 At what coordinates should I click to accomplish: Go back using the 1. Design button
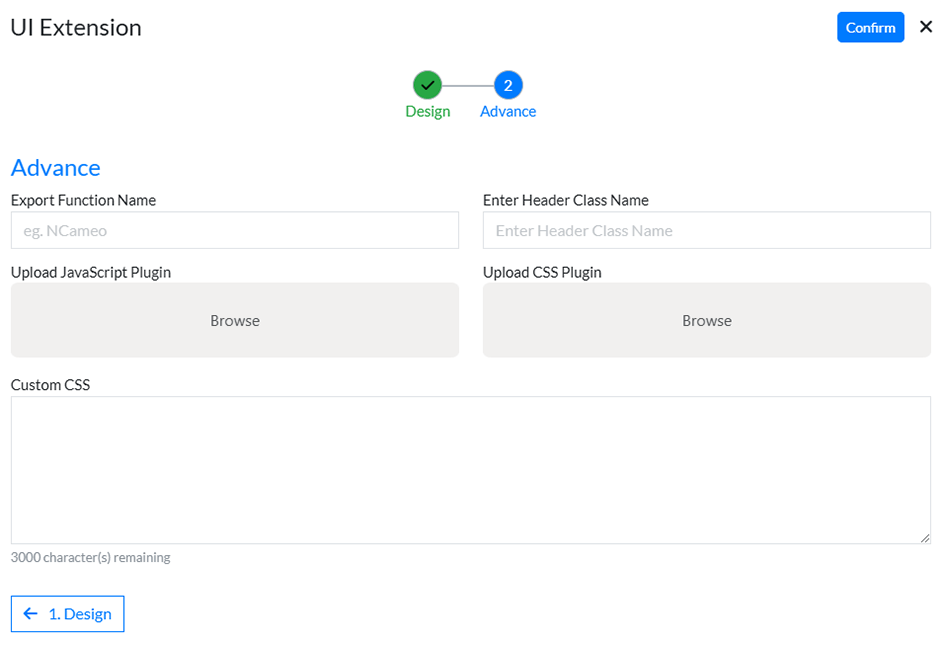tap(68, 614)
